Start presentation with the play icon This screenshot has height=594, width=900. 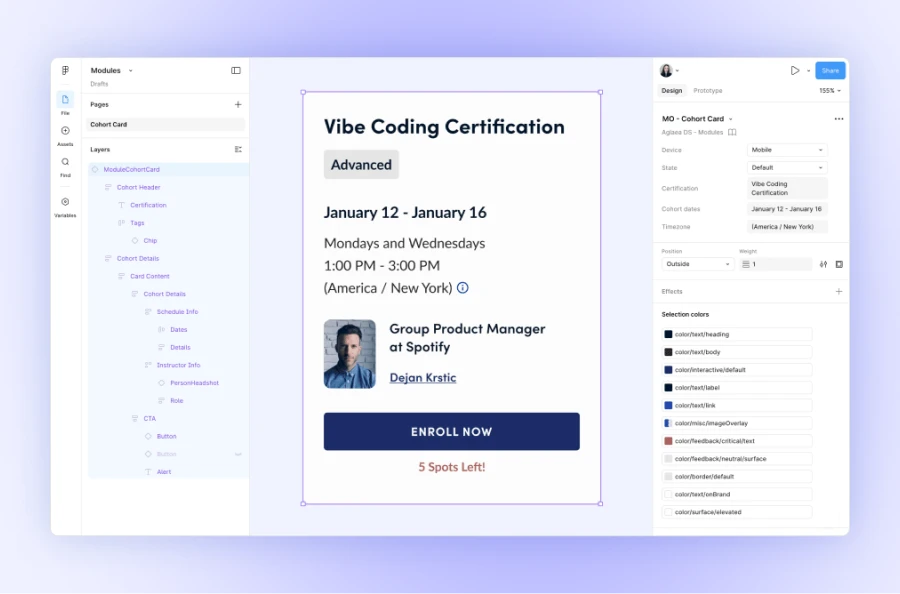[795, 71]
